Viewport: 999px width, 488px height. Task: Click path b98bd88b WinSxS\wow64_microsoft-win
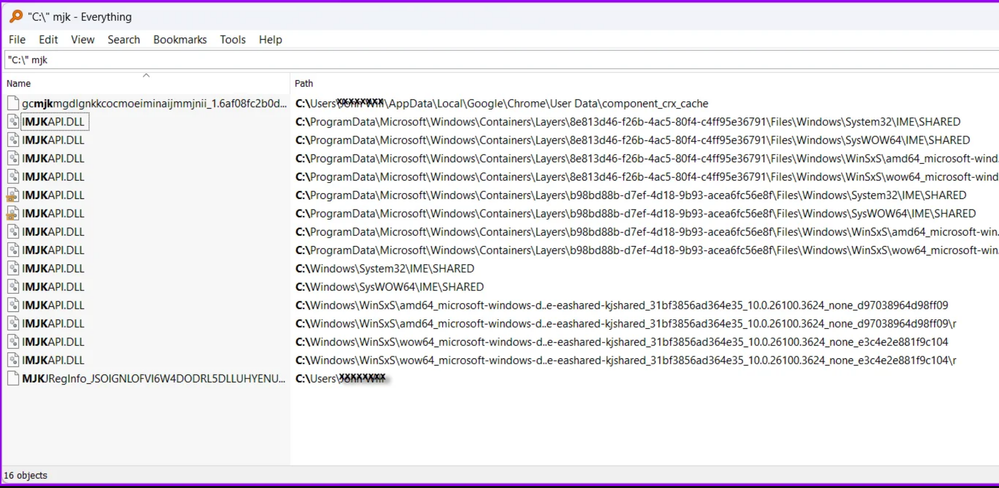click(647, 250)
